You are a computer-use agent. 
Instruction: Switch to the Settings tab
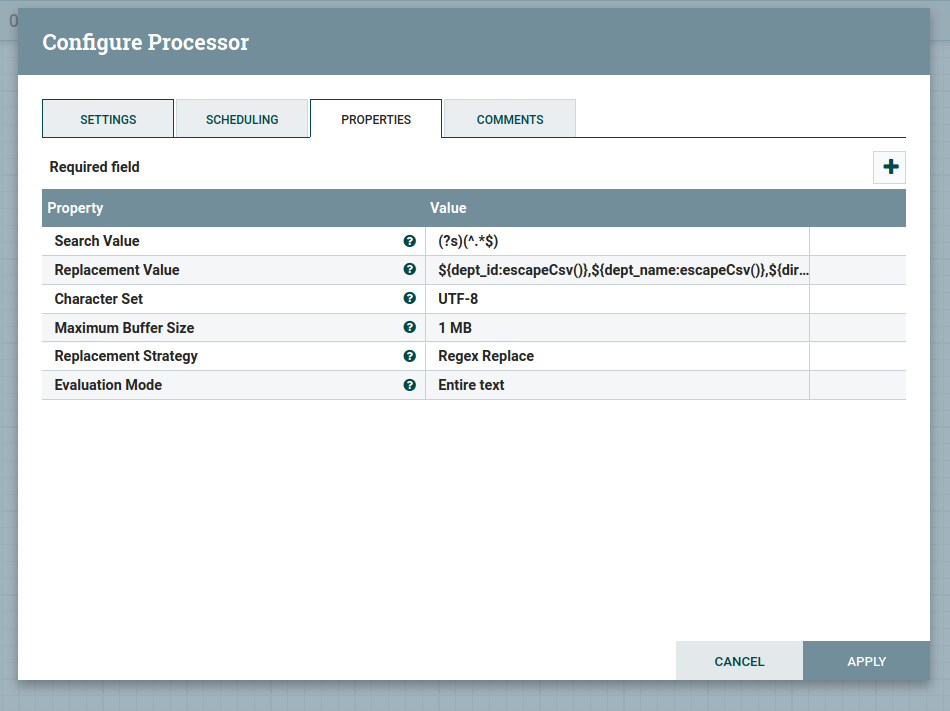click(108, 119)
